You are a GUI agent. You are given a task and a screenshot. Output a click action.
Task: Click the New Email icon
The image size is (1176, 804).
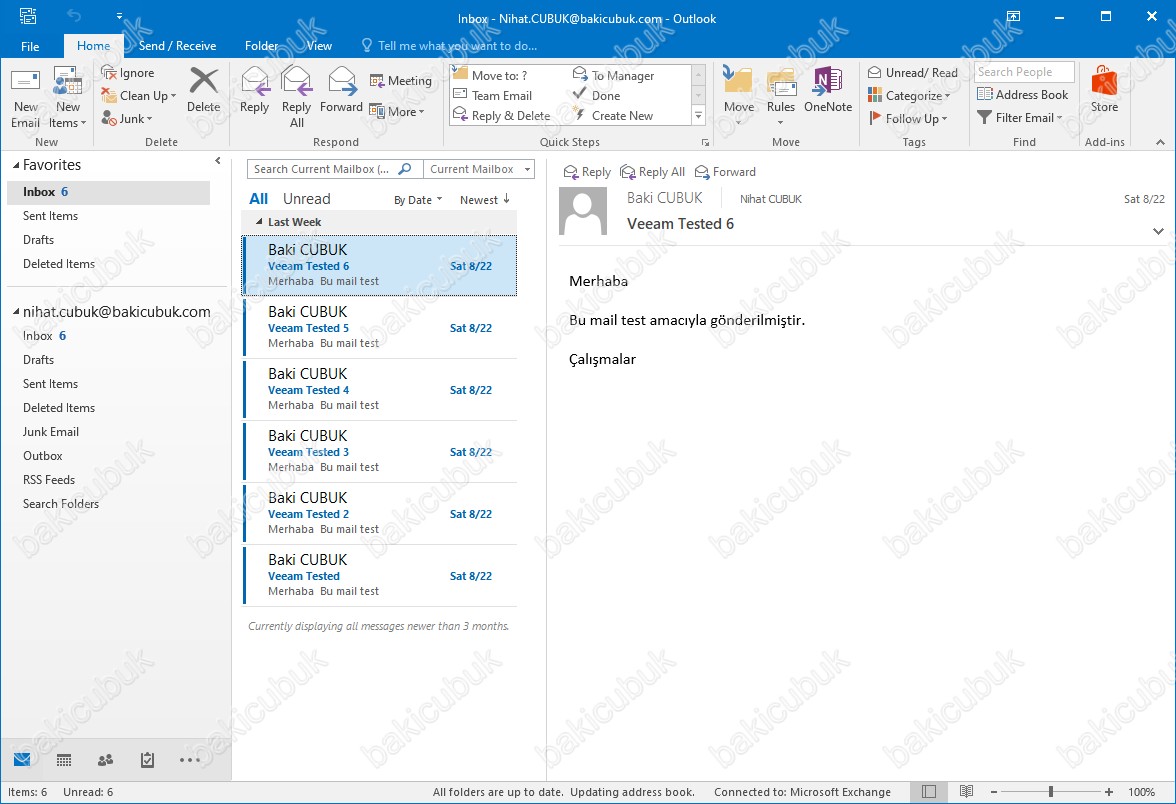[x=26, y=83]
